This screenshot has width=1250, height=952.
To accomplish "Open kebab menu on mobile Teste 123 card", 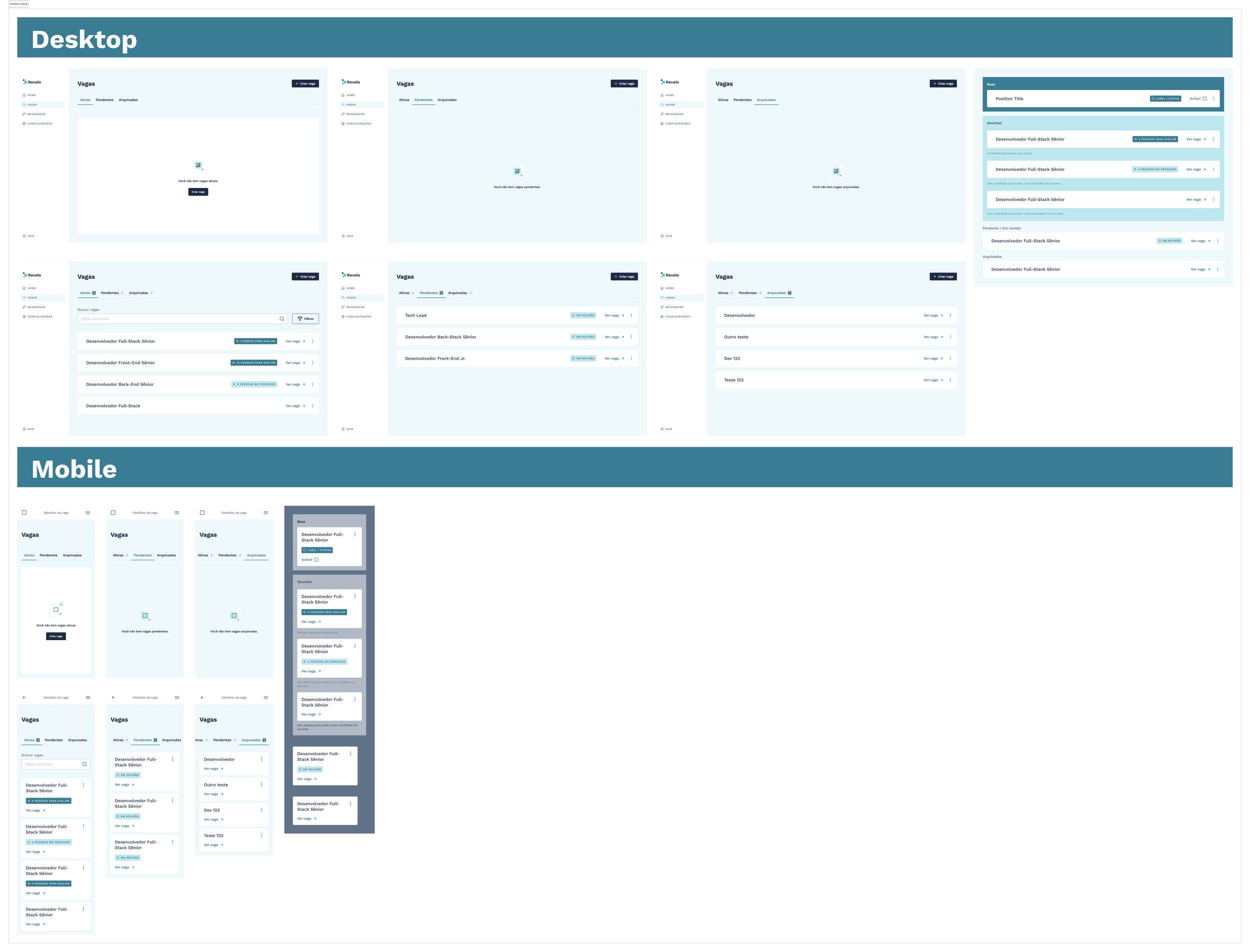I will [x=261, y=835].
